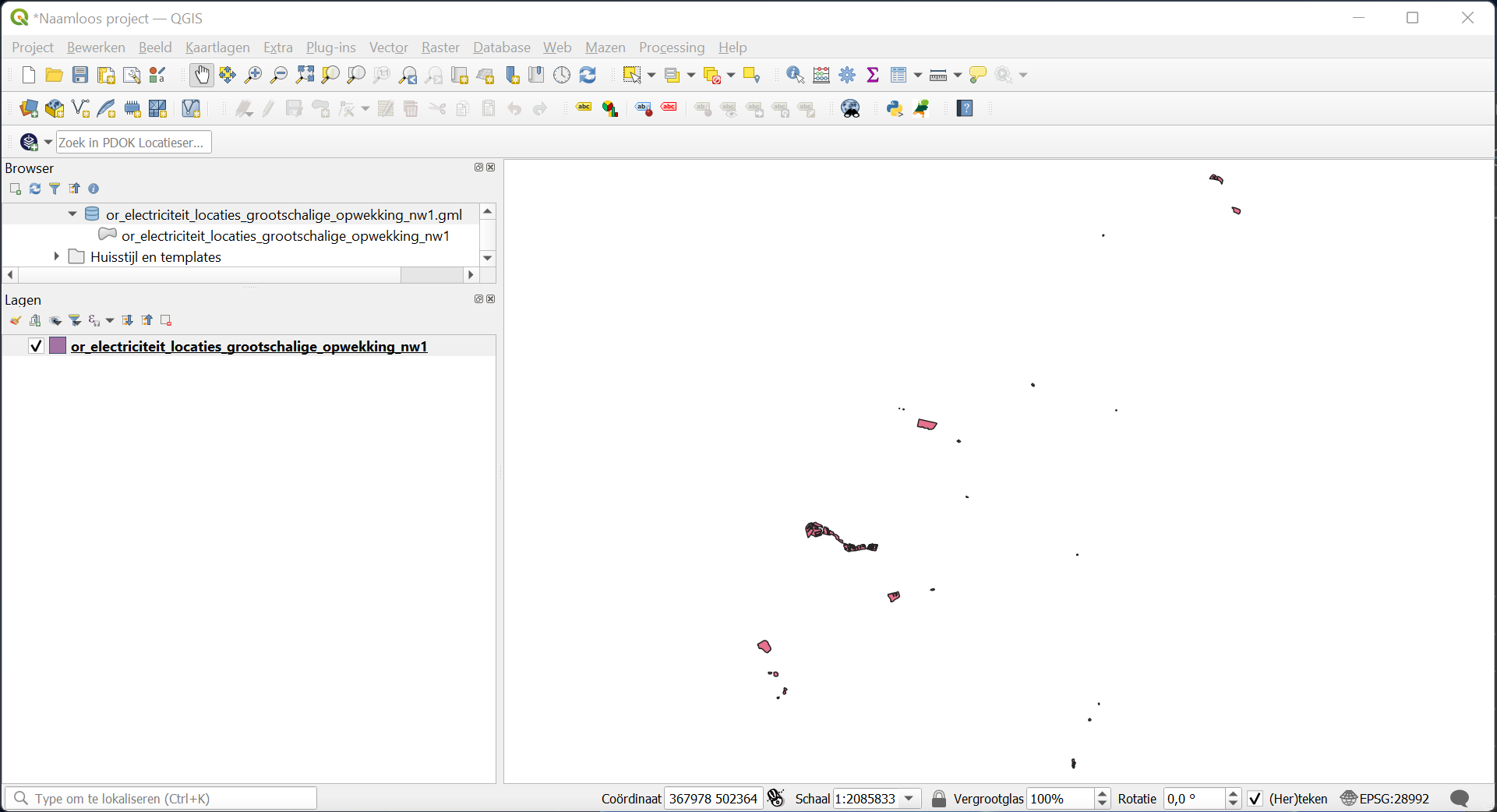Open the Data Source Manager icon
This screenshot has height=812, width=1497.
[x=29, y=108]
